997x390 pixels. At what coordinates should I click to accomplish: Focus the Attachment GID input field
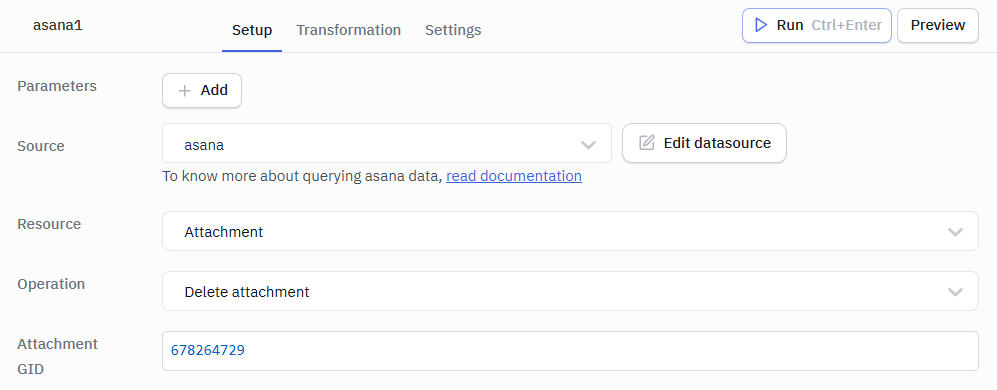click(570, 351)
